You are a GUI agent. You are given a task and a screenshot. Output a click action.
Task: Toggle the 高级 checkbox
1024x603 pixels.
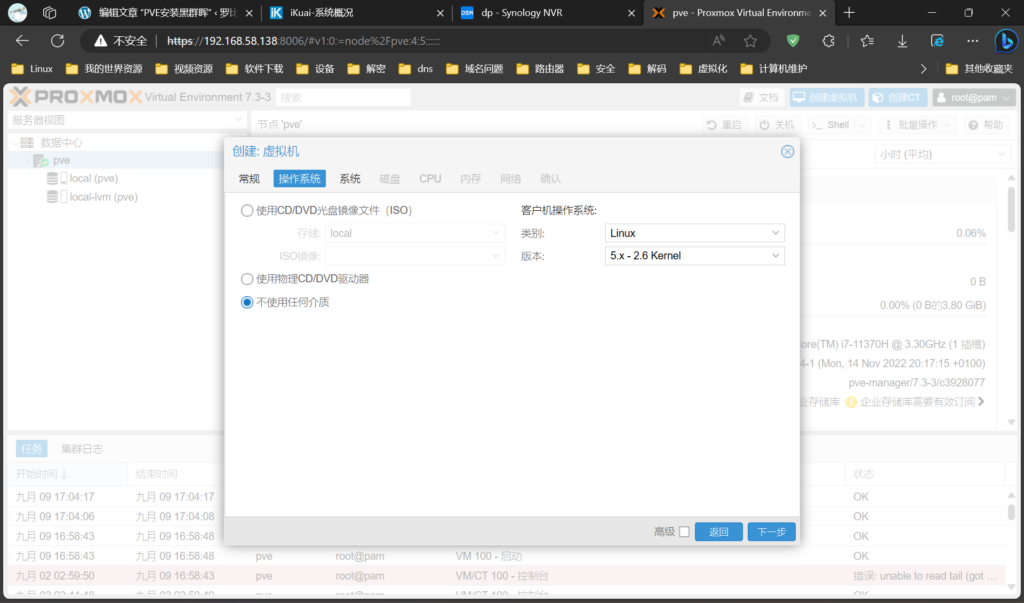(684, 532)
